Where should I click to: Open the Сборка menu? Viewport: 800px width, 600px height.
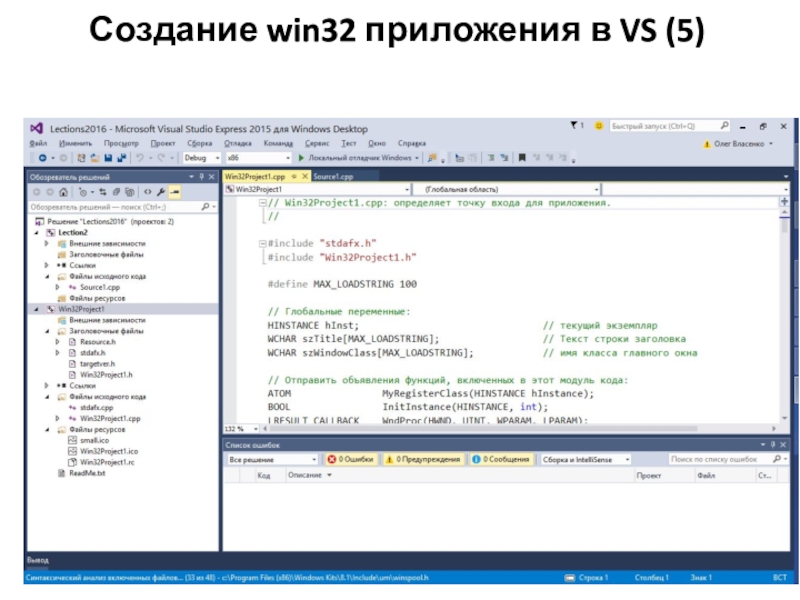pos(200,143)
